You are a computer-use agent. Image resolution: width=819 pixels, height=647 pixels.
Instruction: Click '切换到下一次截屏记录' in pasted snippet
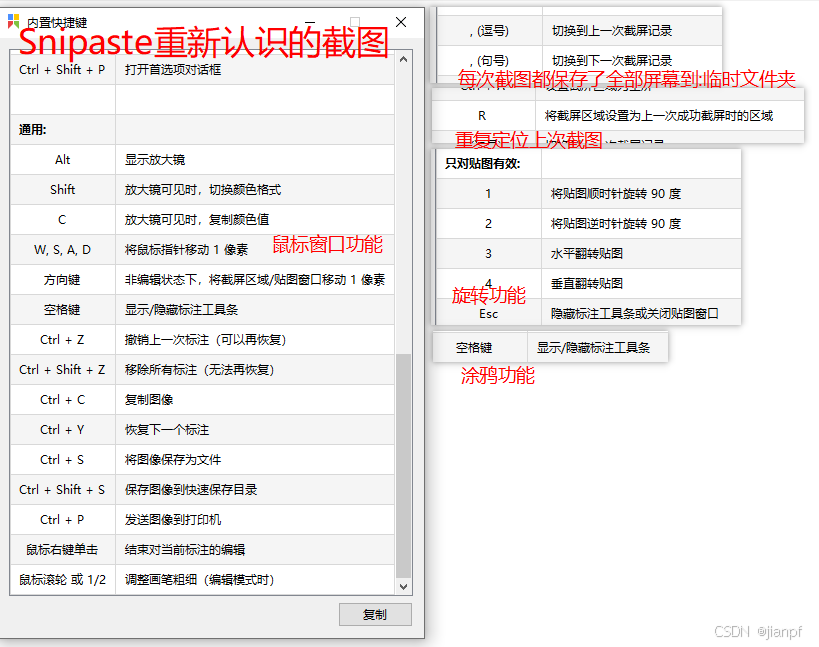click(612, 61)
